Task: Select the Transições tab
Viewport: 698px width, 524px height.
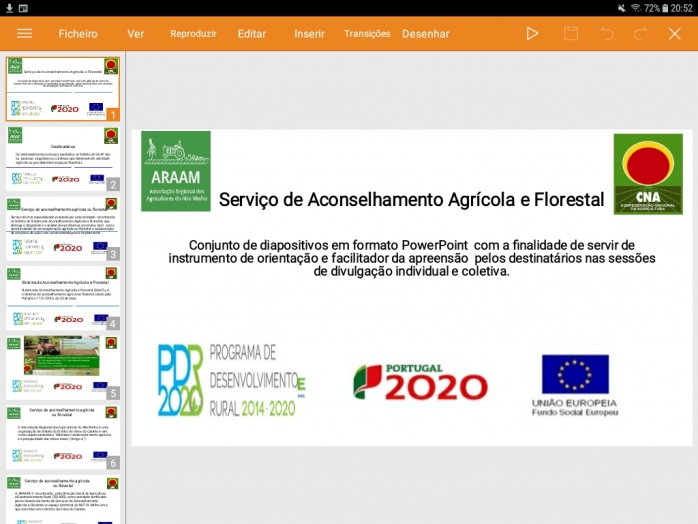Action: (x=367, y=33)
